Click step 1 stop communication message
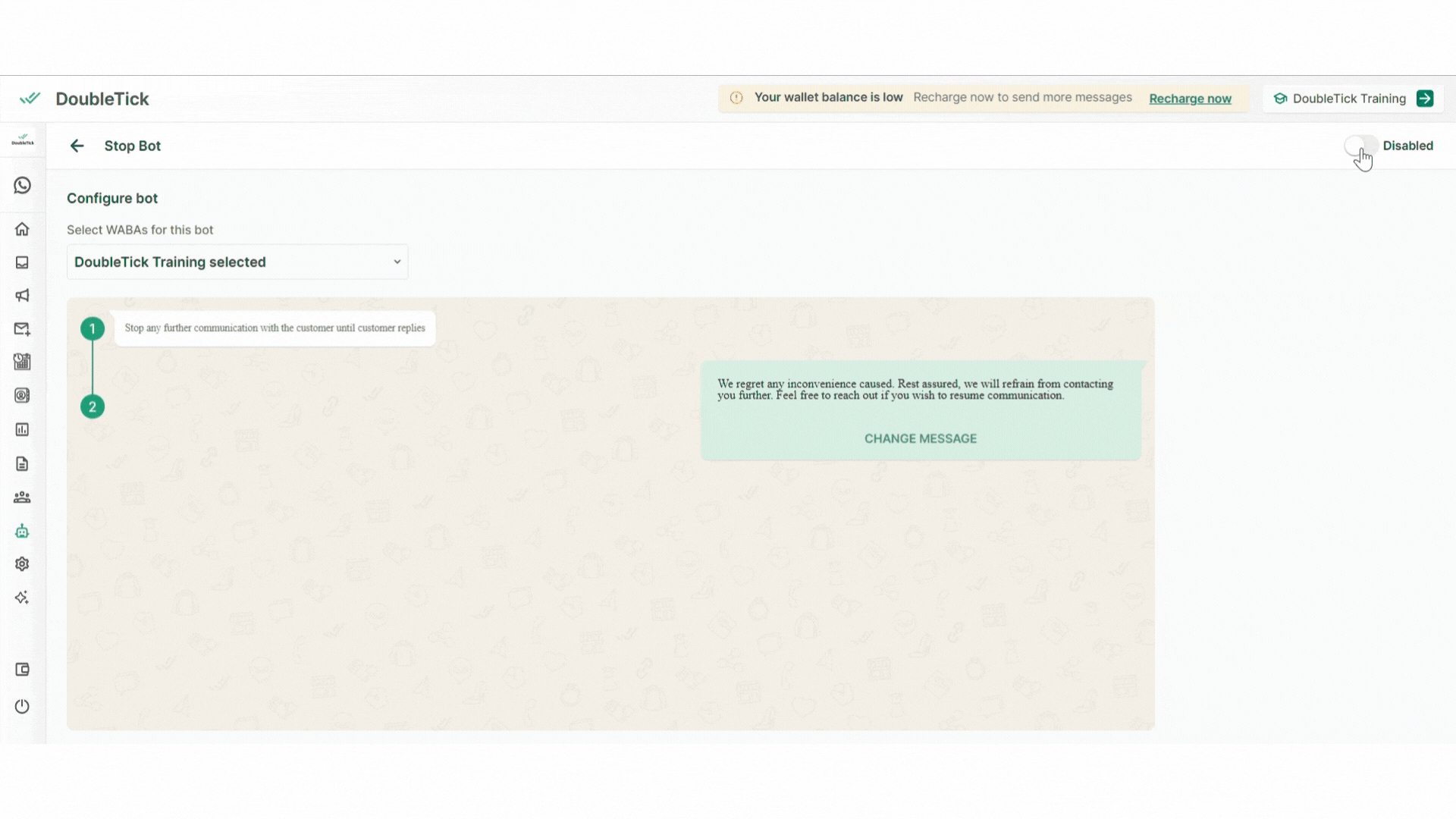1456x819 pixels. (275, 328)
